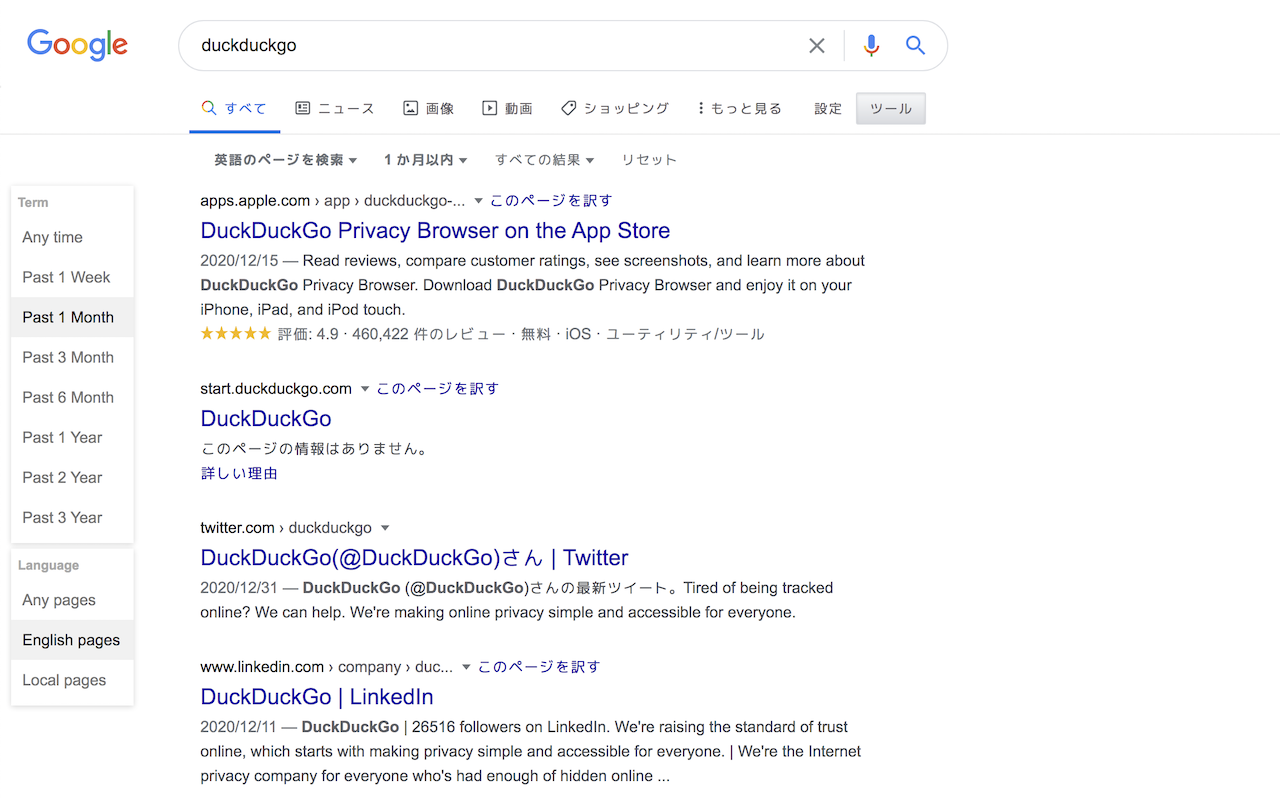
Task: Open the すべての結果 results dropdown
Action: (544, 159)
